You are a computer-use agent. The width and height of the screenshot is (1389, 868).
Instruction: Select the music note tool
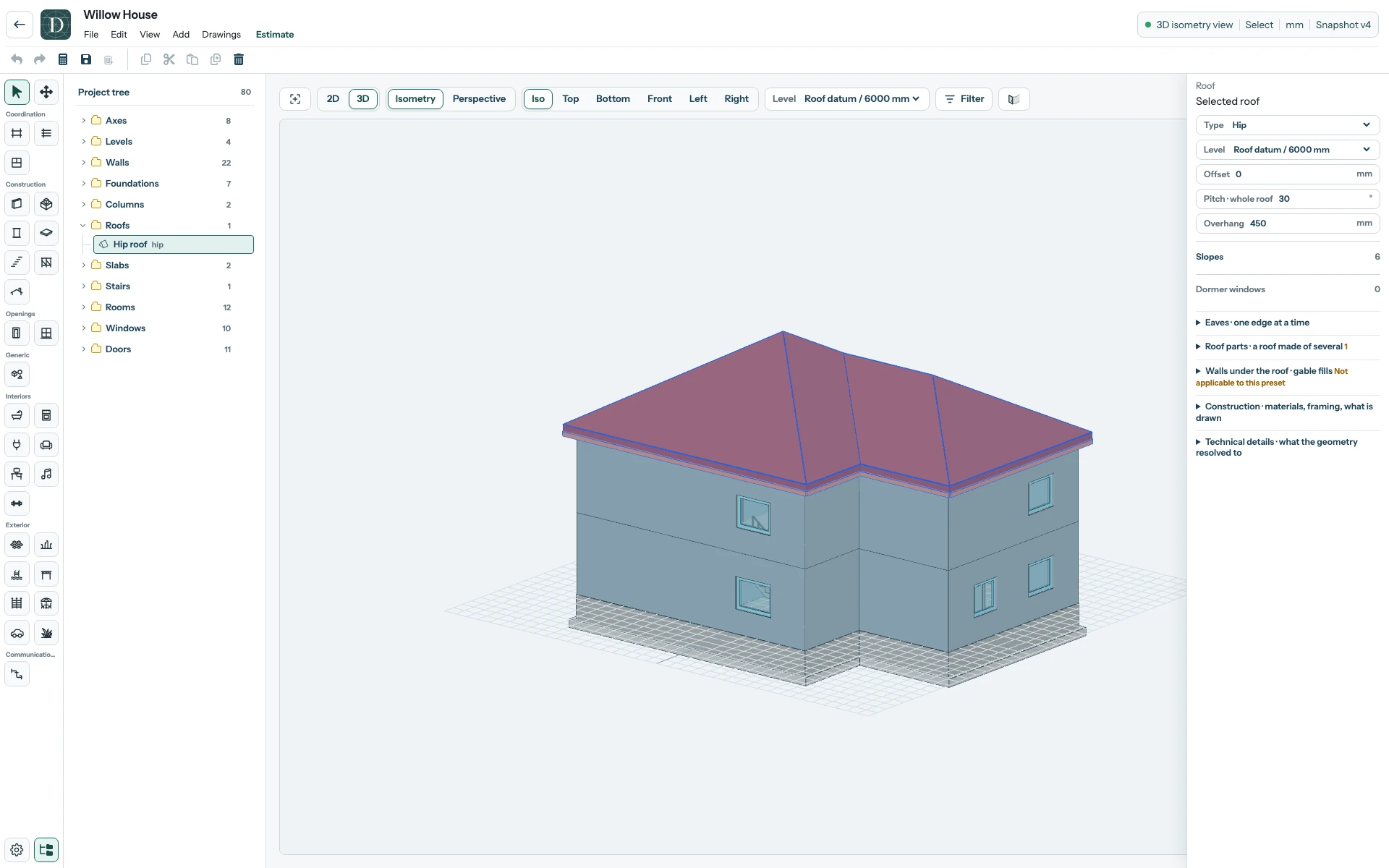[46, 475]
